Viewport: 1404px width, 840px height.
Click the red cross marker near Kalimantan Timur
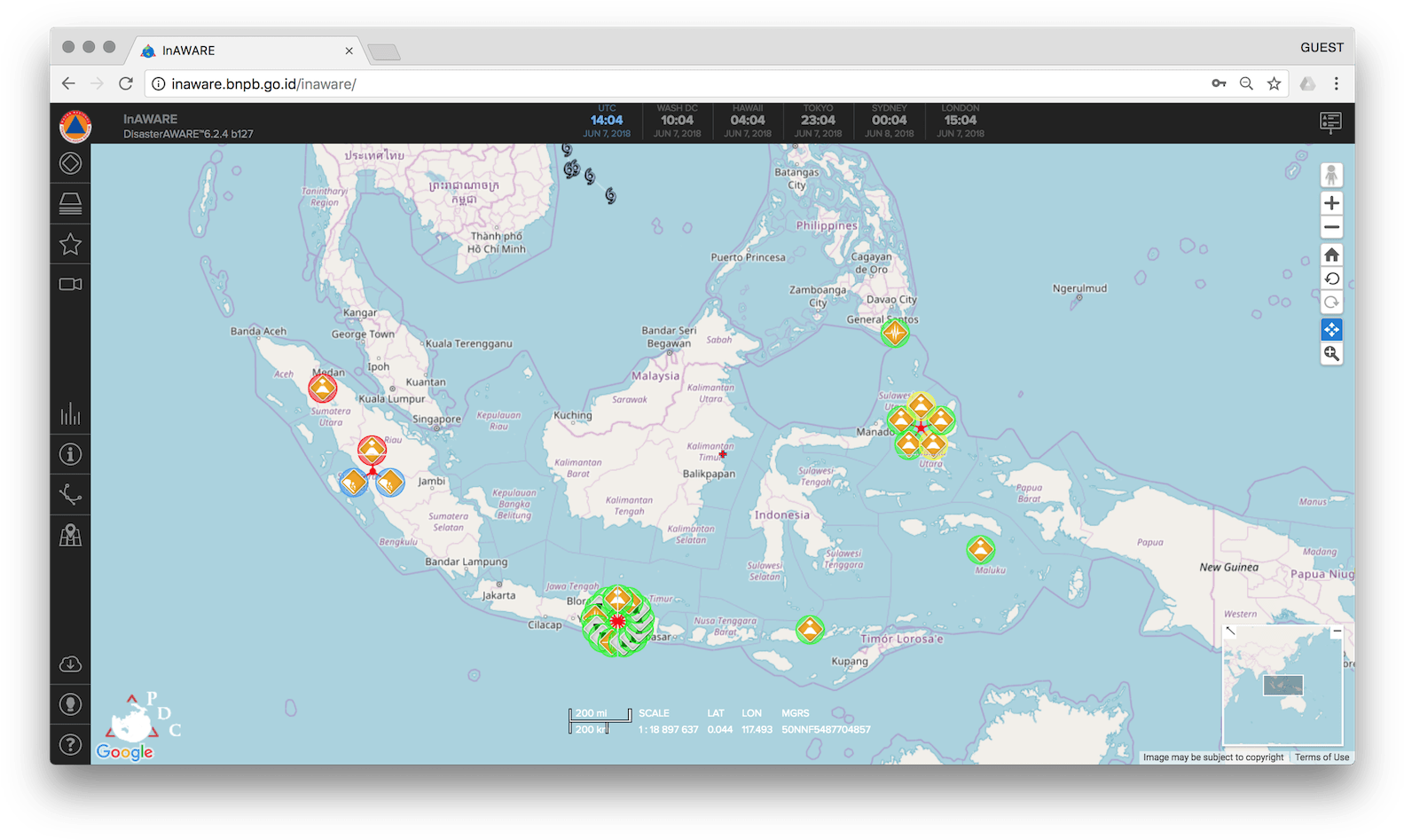[x=723, y=454]
